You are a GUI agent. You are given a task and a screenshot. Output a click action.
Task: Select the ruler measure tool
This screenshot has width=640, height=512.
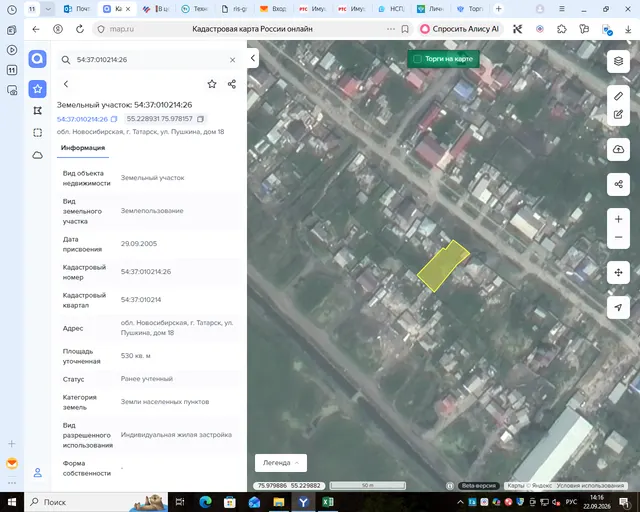618,96
